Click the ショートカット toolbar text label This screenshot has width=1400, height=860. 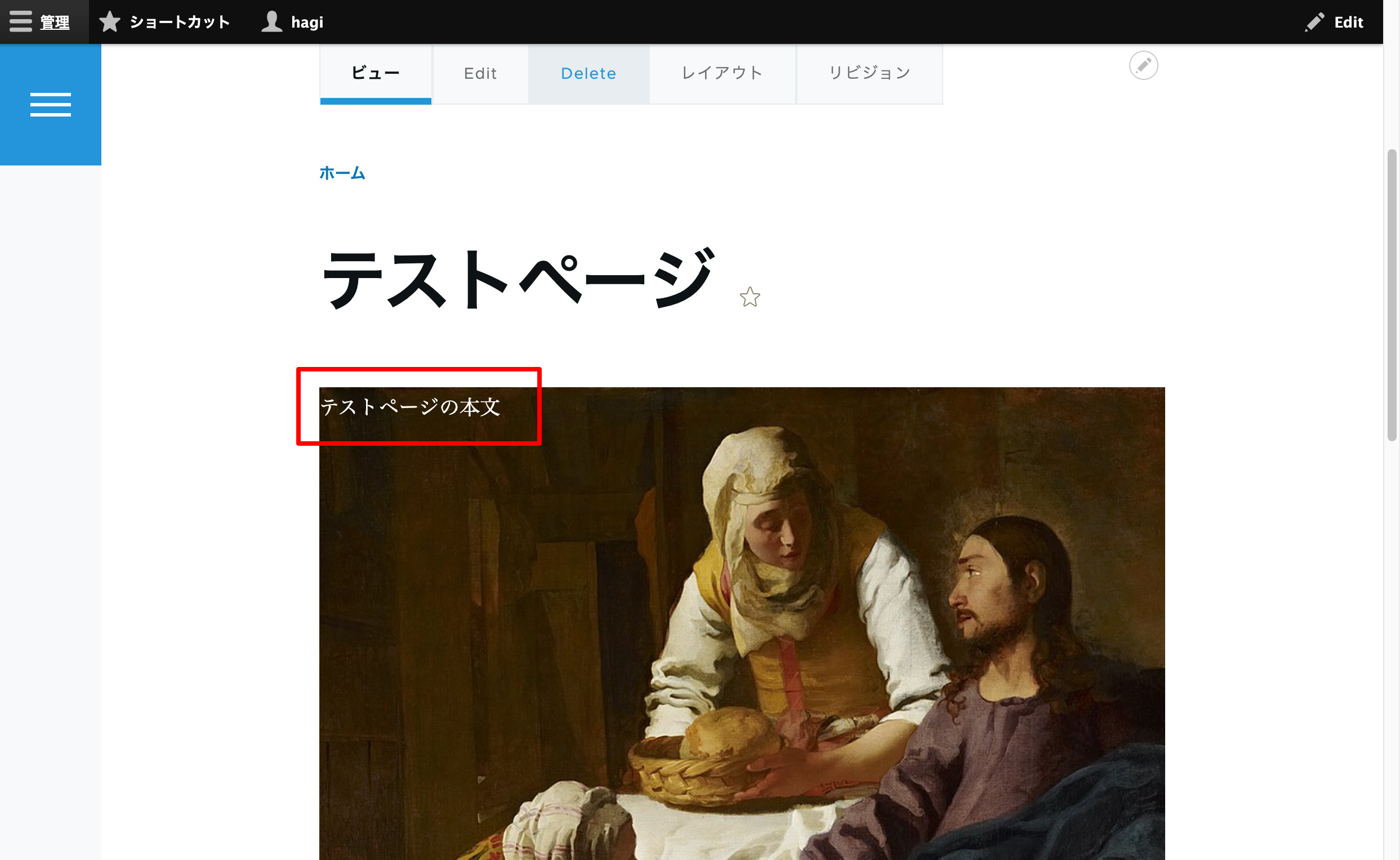180,22
